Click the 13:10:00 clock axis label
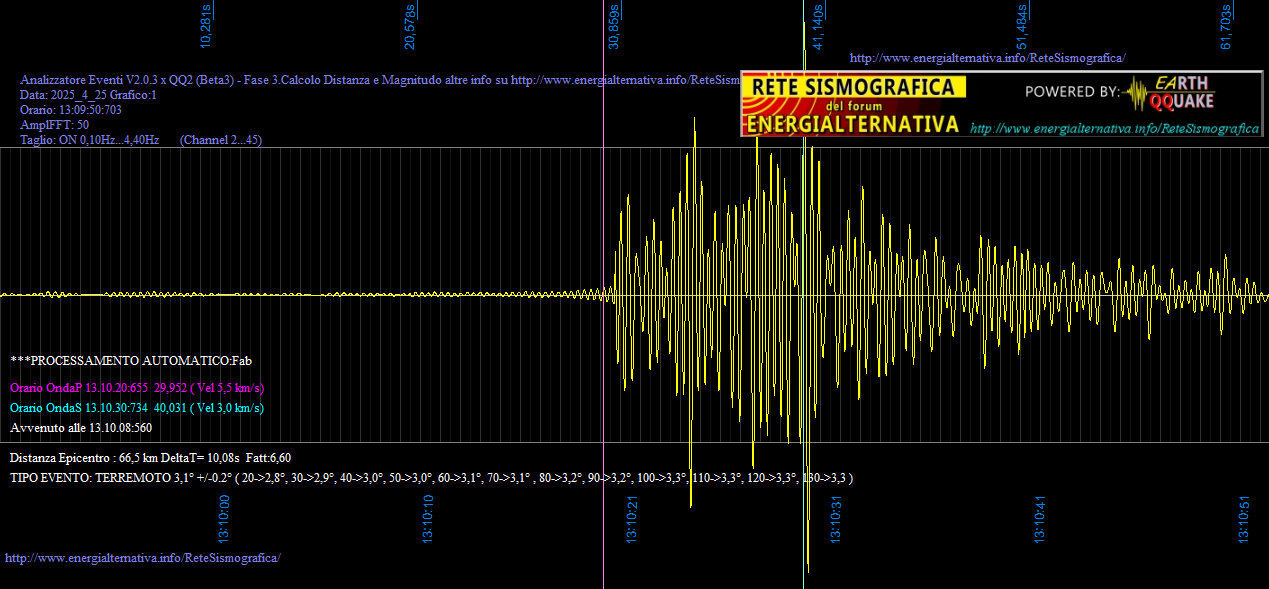This screenshot has width=1269, height=589. [x=224, y=519]
